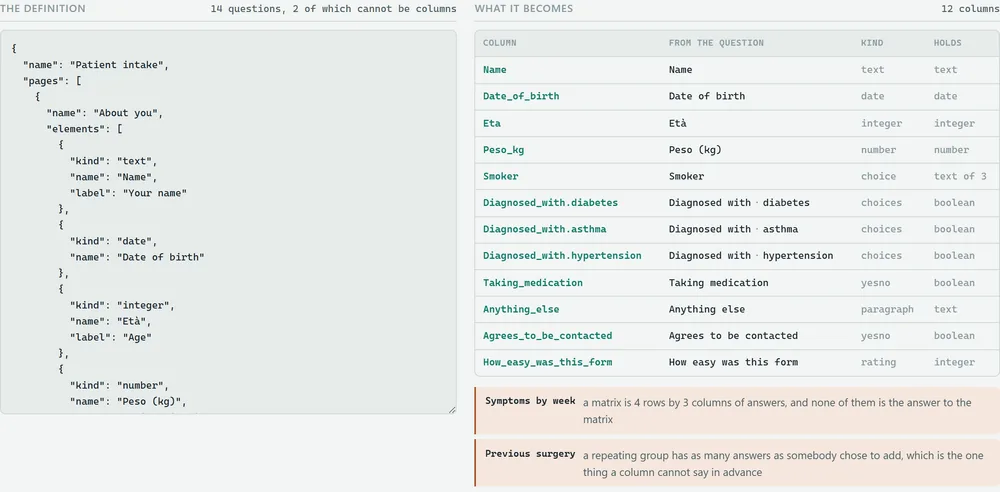Click the "Patient intake" name line in the definition
This screenshot has height=492, width=1000.
(96, 64)
